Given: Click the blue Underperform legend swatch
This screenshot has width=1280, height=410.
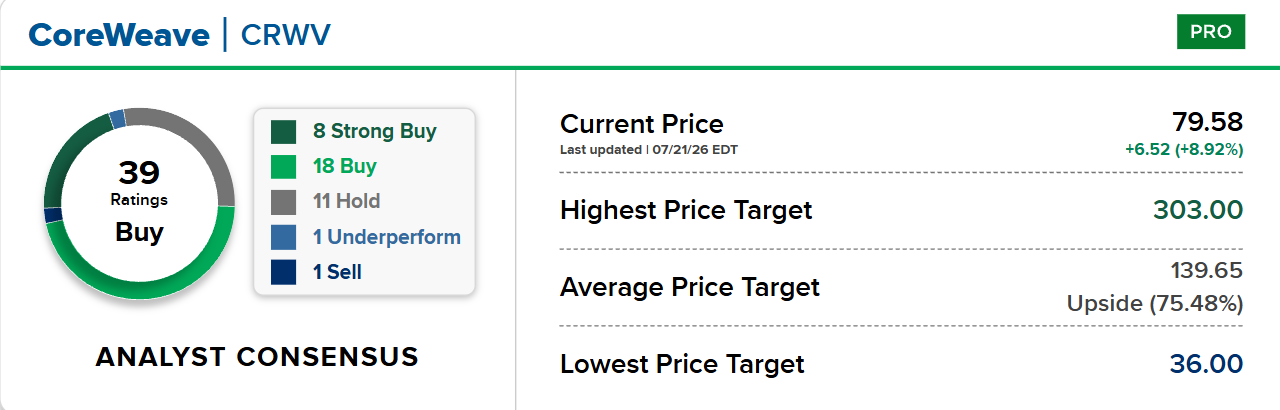Looking at the screenshot, I should 284,237.
